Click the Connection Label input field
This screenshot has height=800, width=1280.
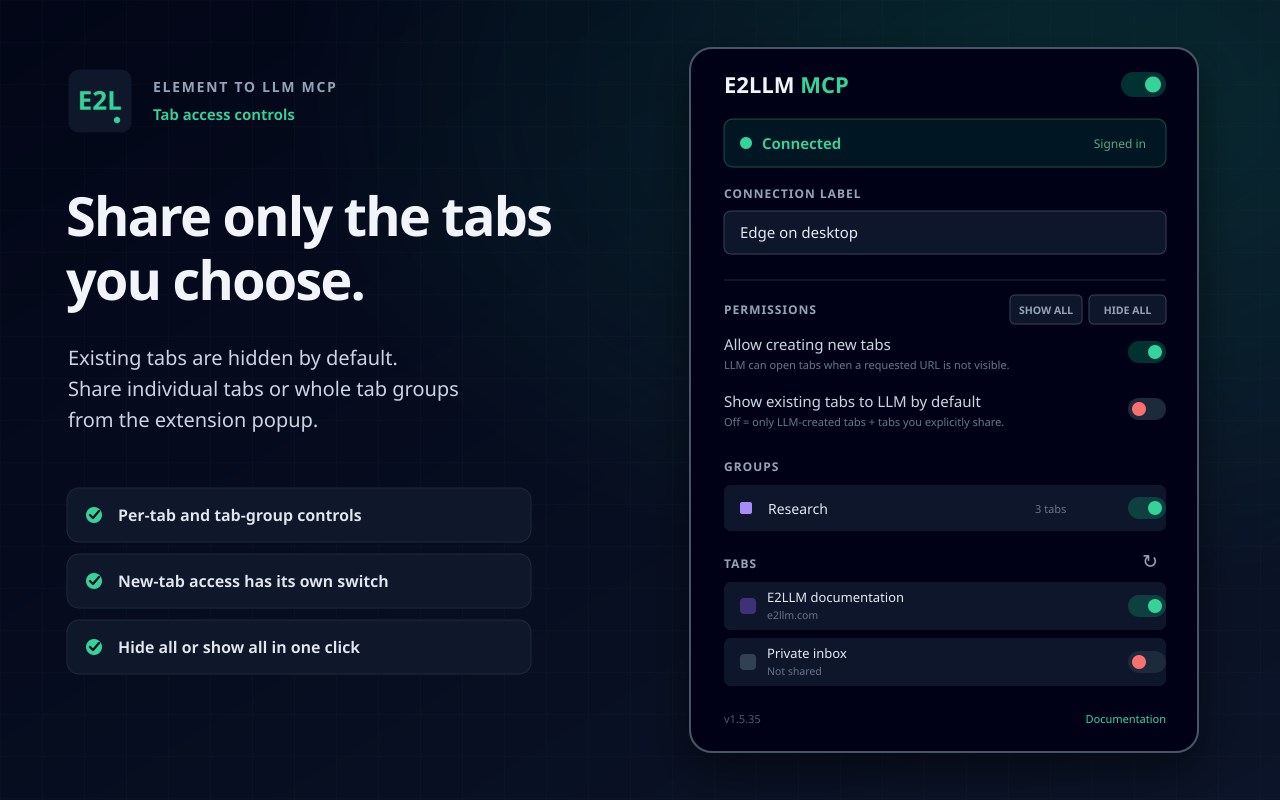point(945,232)
